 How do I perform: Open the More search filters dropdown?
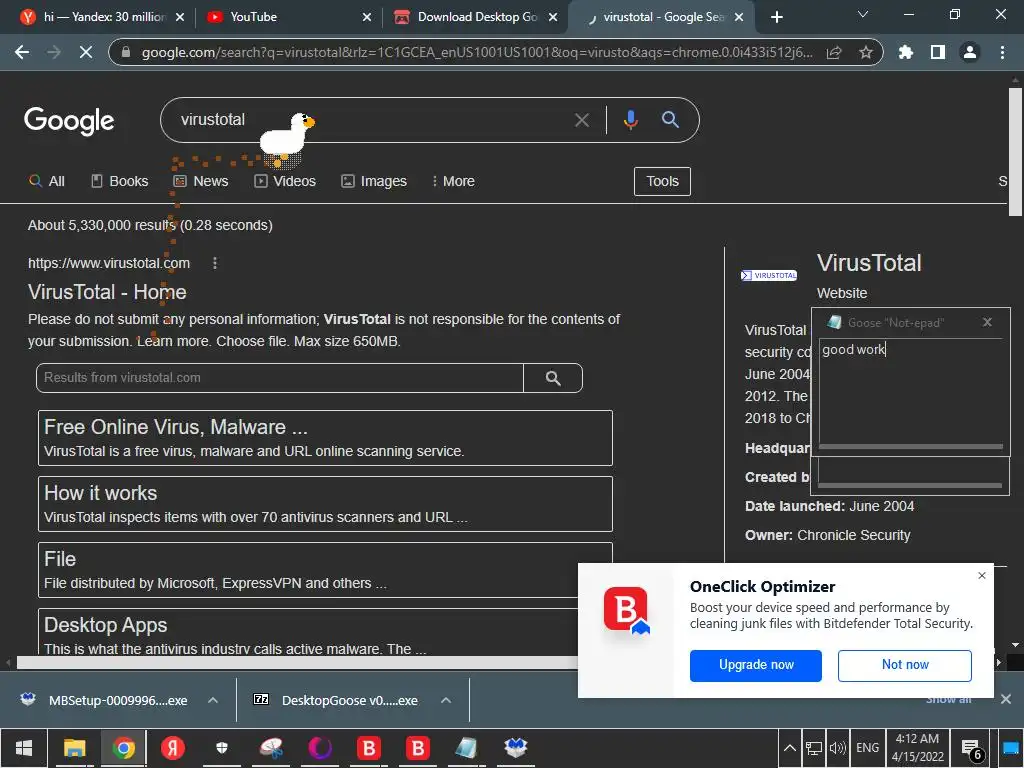click(x=453, y=182)
